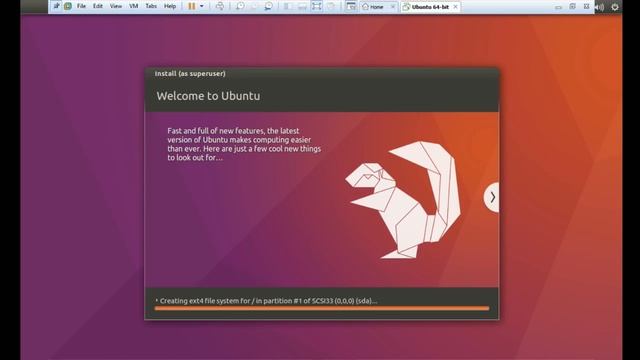
Task: Open the Tabs menu
Action: 151,6
